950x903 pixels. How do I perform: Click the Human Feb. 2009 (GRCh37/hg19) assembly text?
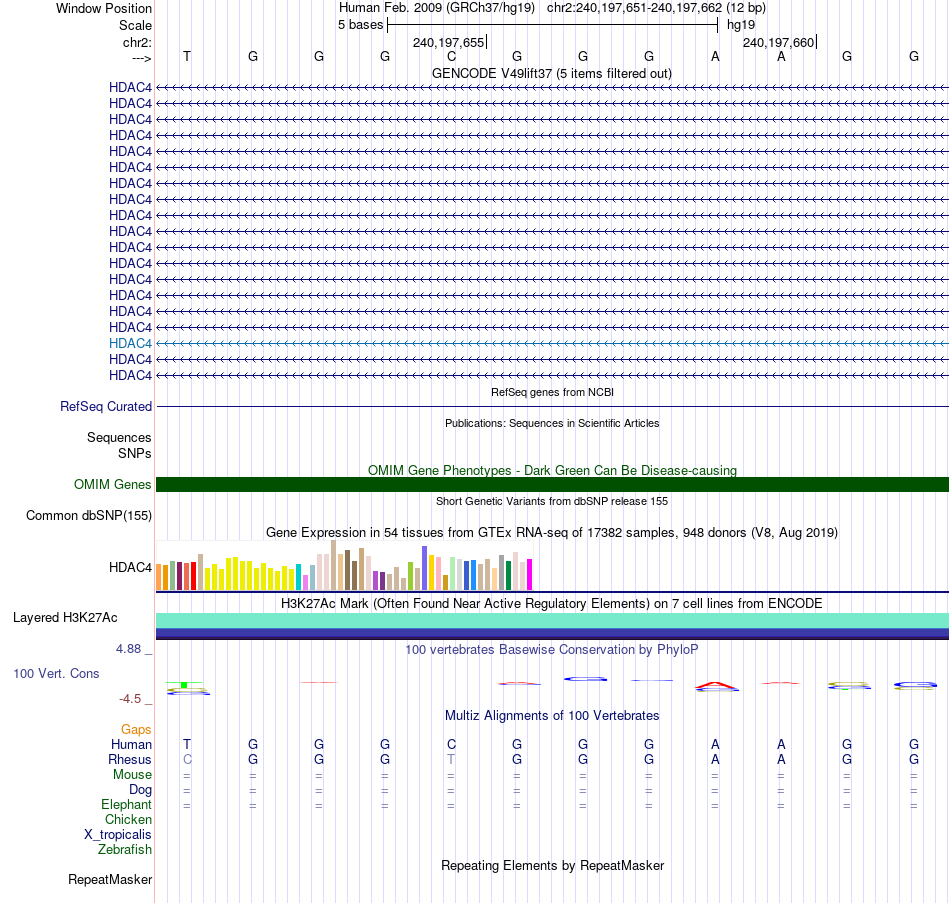point(437,8)
